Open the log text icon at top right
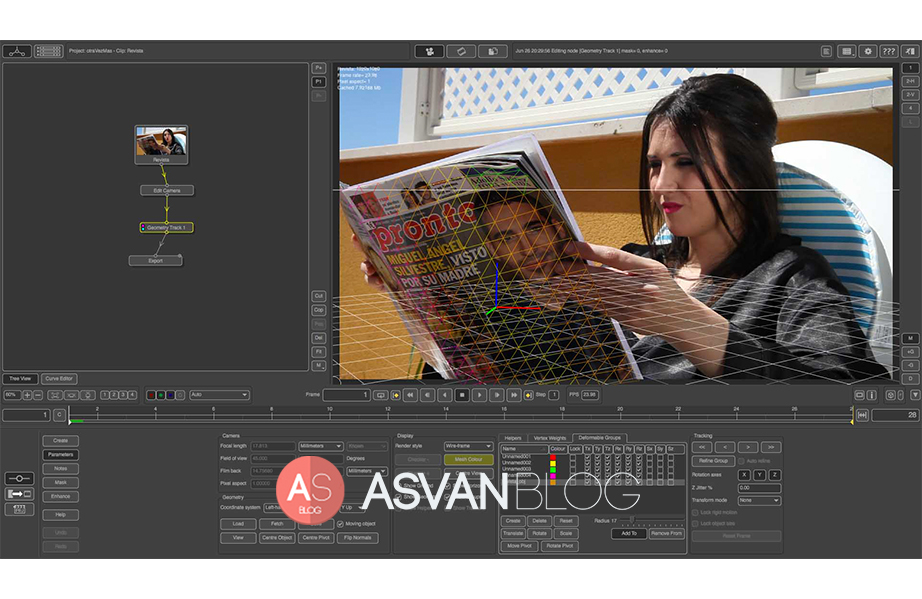922x599 pixels. (x=826, y=51)
